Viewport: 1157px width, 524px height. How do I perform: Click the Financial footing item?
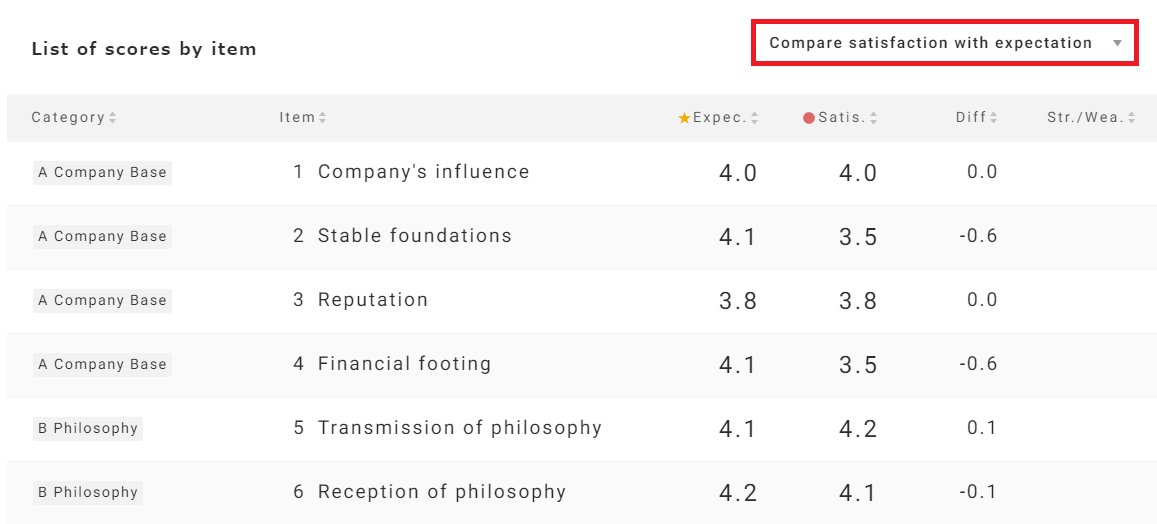point(404,364)
